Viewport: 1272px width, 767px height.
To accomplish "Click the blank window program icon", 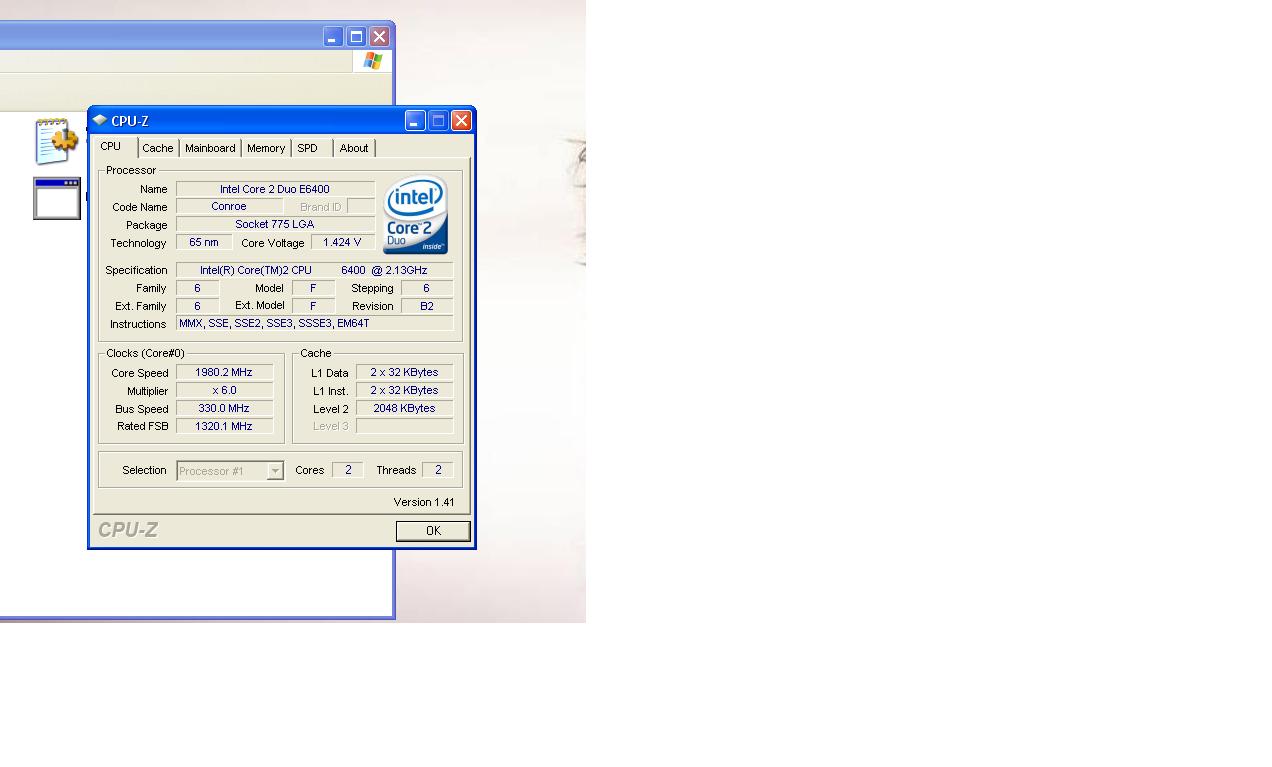I will point(57,198).
